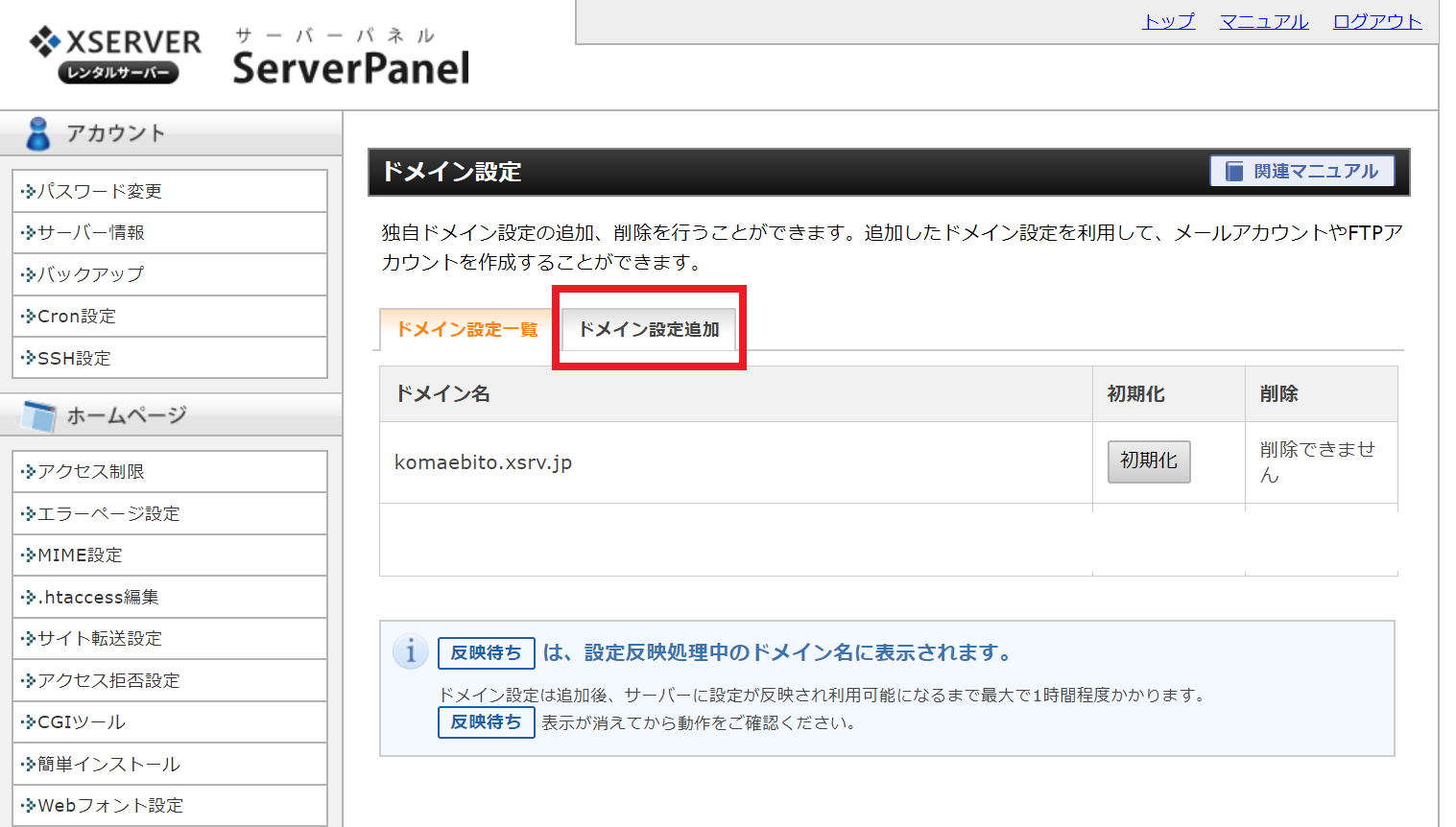Open the Cron設定 sidebar item
Viewport: 1456px width, 827px height.
coord(76,317)
